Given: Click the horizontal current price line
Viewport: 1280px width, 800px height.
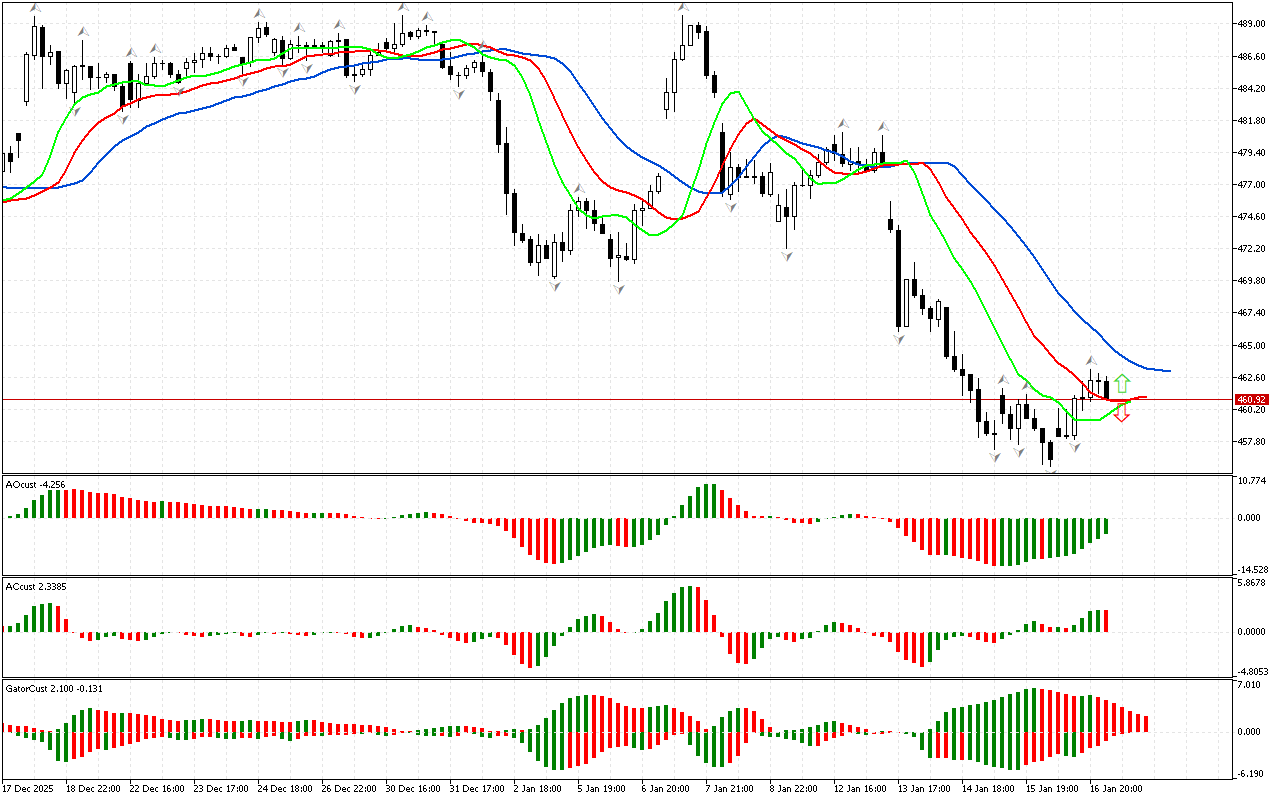Looking at the screenshot, I should (x=600, y=400).
